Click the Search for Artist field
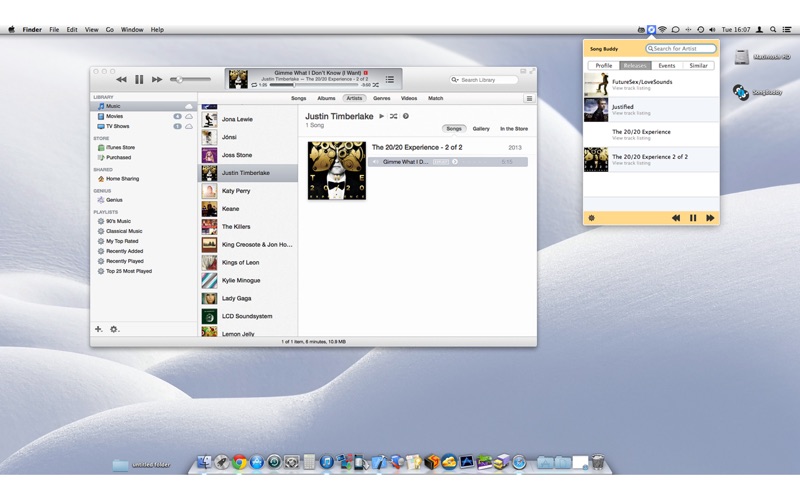This screenshot has width=800, height=500. pos(681,48)
